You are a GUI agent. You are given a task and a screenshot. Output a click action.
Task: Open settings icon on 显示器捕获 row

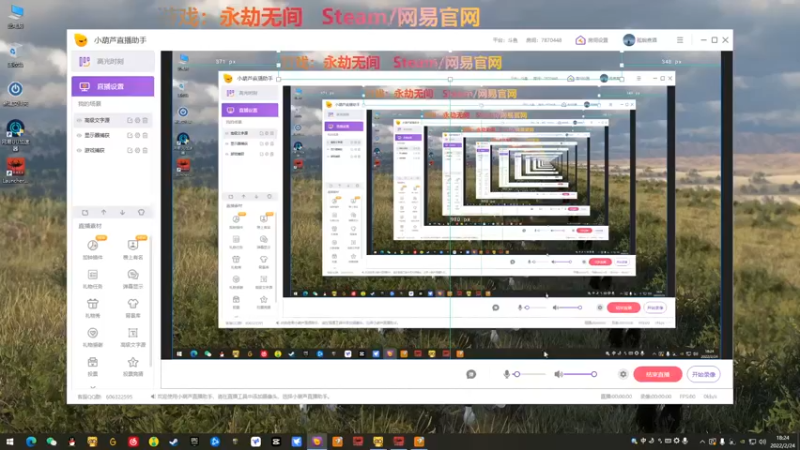pyautogui.click(x=137, y=135)
